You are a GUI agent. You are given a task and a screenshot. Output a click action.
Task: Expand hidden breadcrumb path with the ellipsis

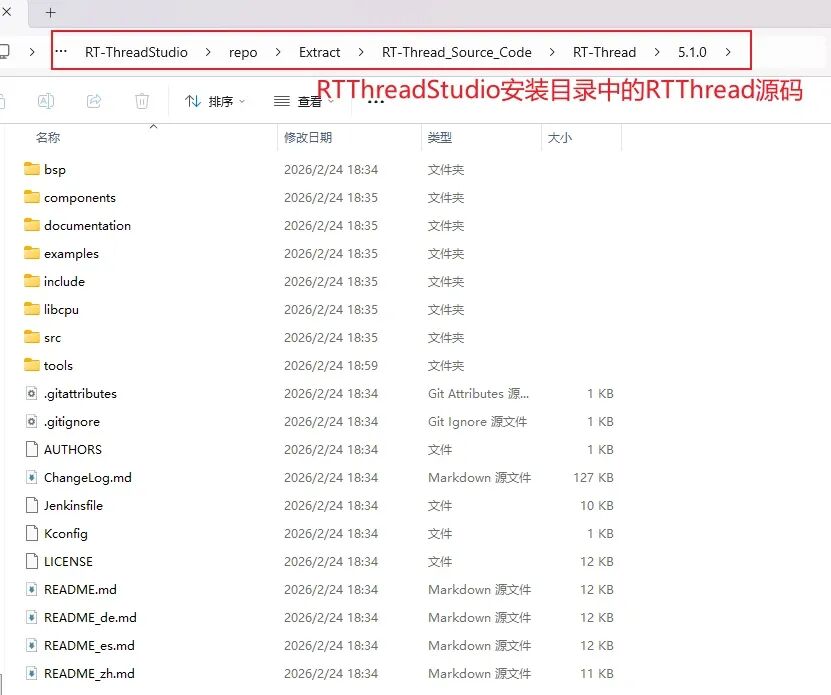coord(62,52)
